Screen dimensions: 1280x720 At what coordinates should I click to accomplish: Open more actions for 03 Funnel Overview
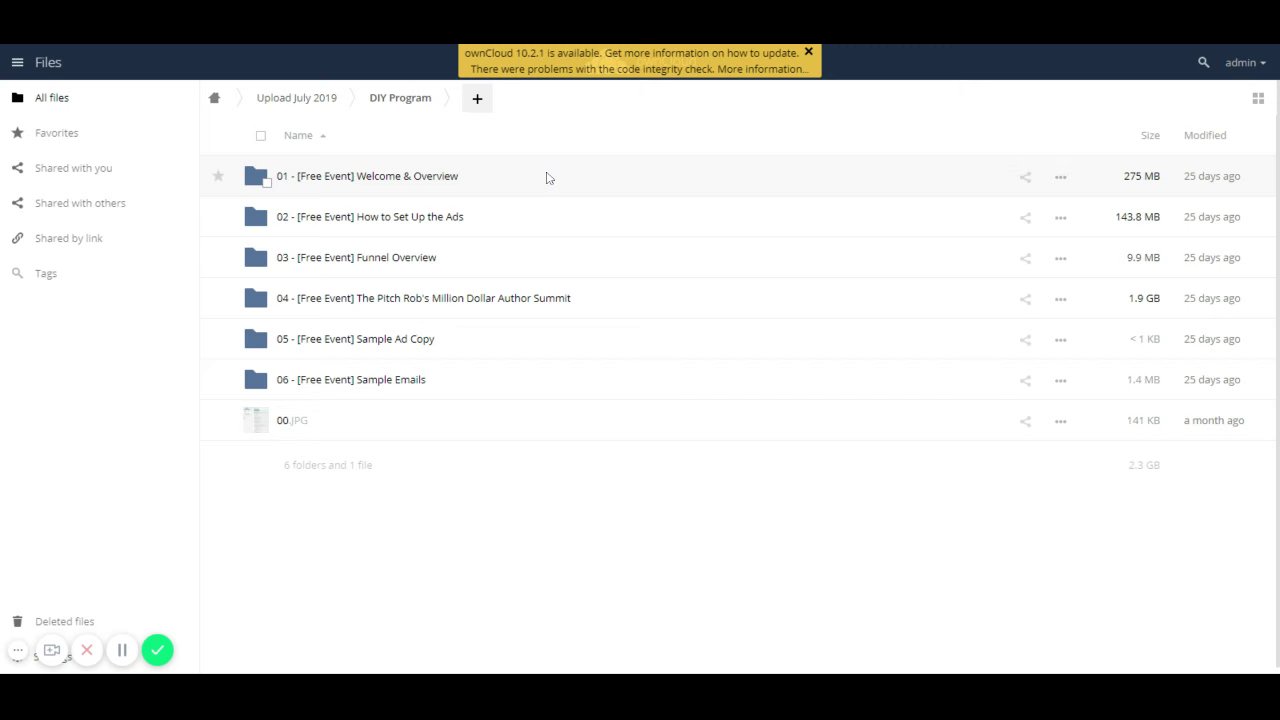[x=1060, y=258]
